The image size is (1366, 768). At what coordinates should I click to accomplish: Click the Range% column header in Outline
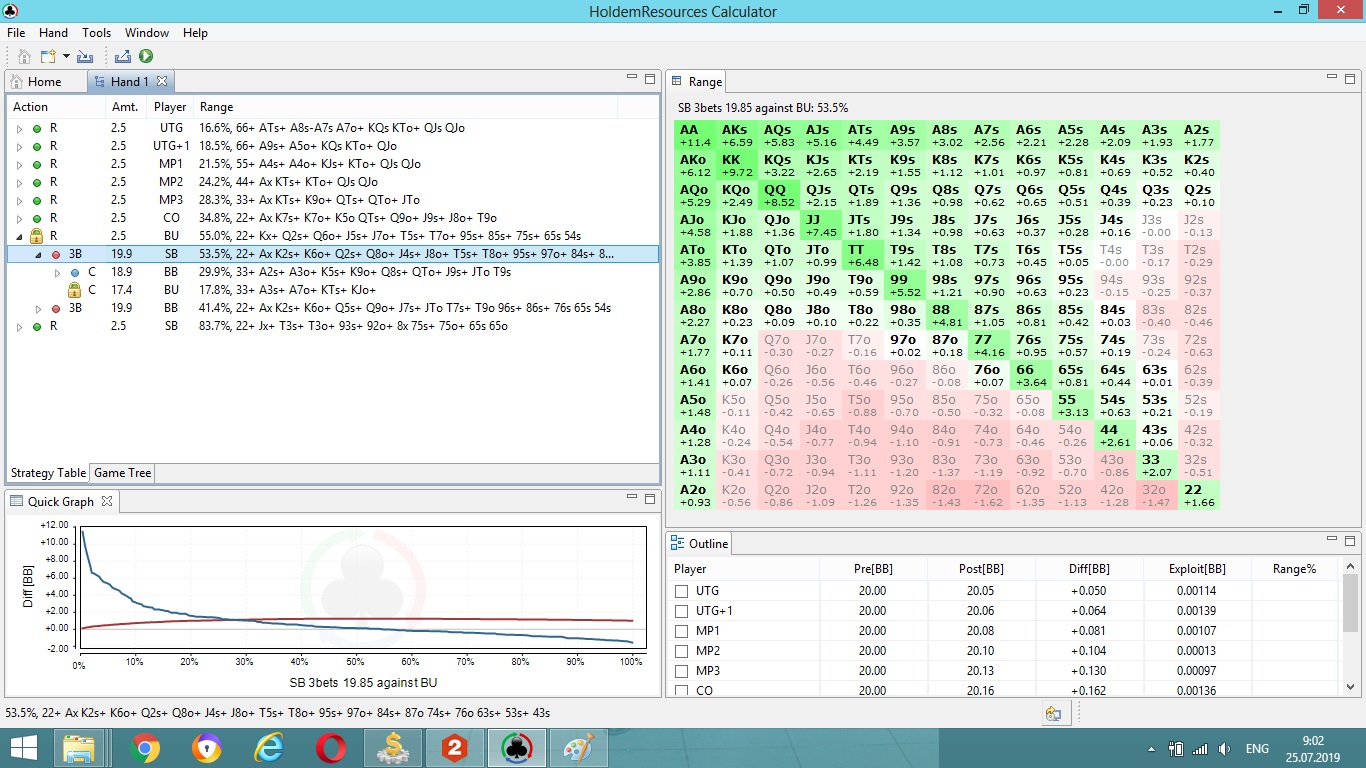1294,569
